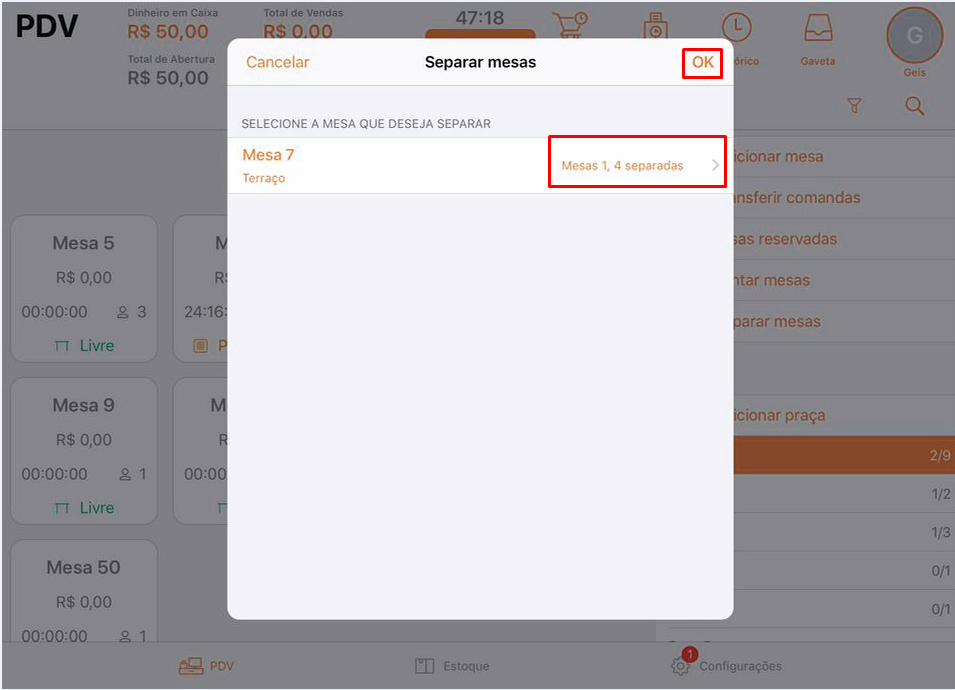Click the filter funnel icon
The height and width of the screenshot is (690, 955).
(x=854, y=106)
